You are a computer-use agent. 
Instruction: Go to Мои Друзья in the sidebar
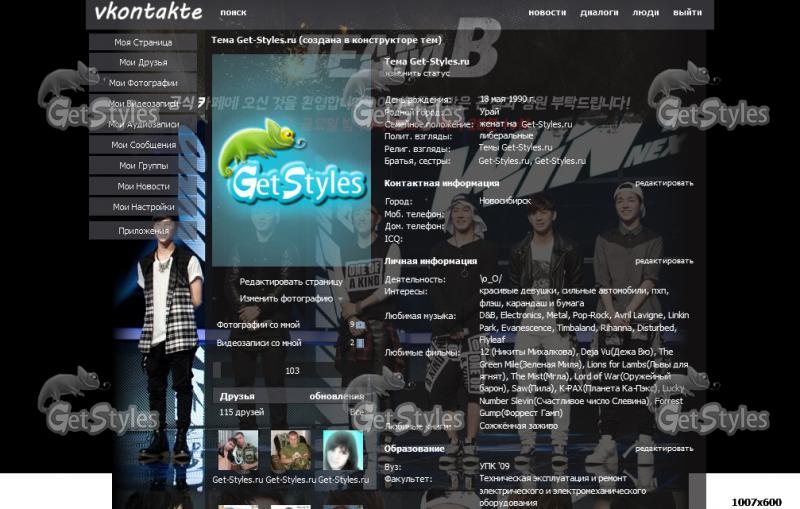click(143, 63)
